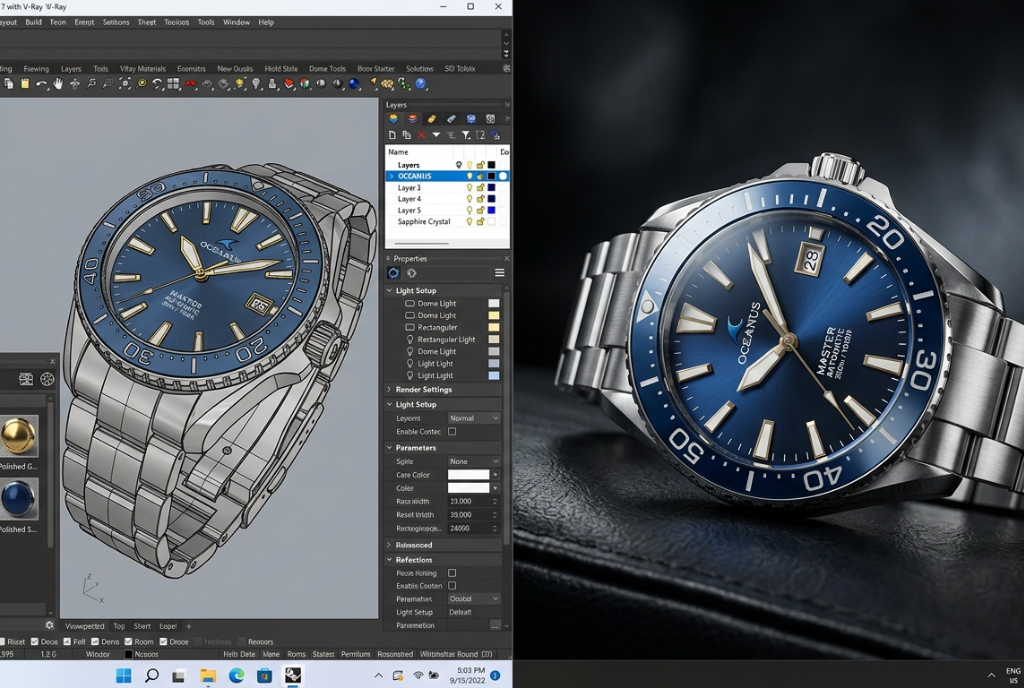Click the Layer 5 blue color swatch
This screenshot has width=1024, height=688.
click(491, 210)
